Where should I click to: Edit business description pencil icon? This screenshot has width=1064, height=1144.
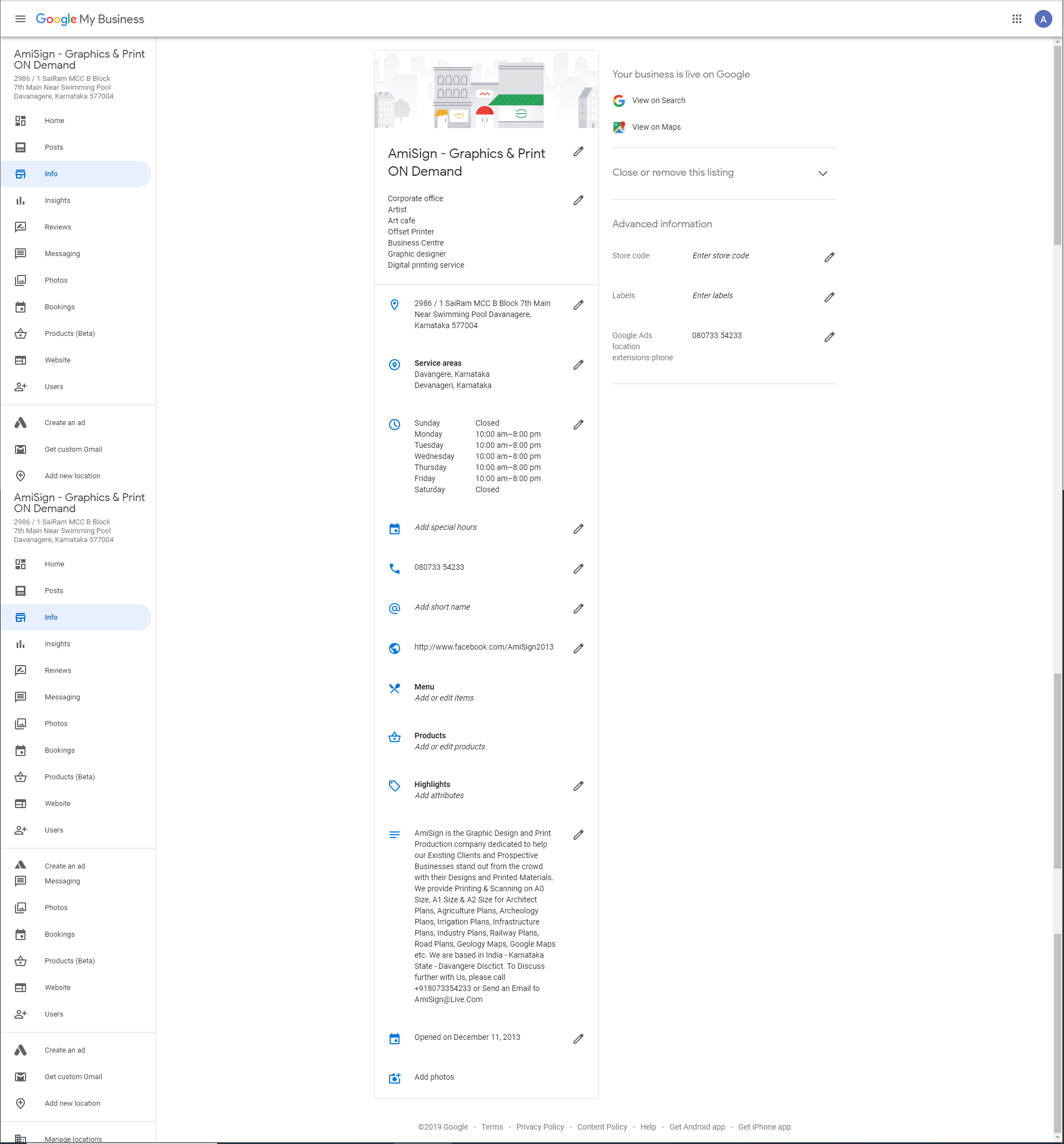click(579, 835)
